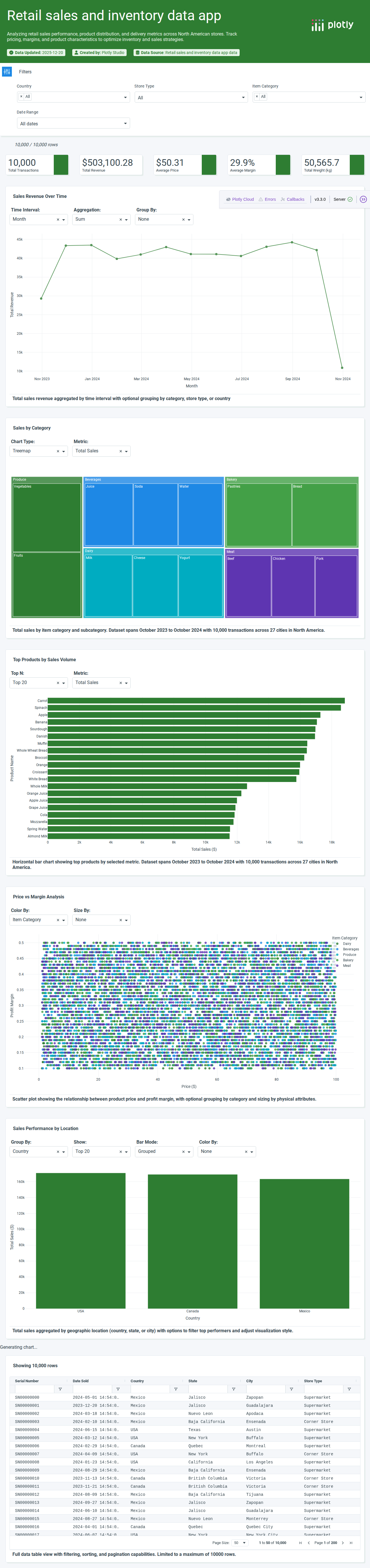
Task: Clear the Group By 'None' selection in revenue chart
Action: click(184, 220)
